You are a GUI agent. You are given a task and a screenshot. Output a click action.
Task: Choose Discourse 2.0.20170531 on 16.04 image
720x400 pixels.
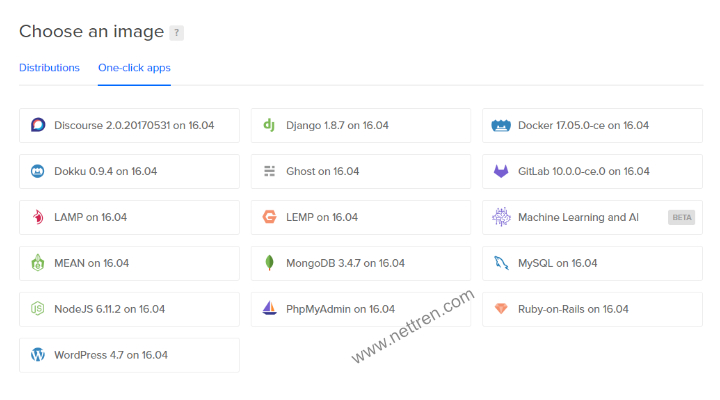[129, 125]
